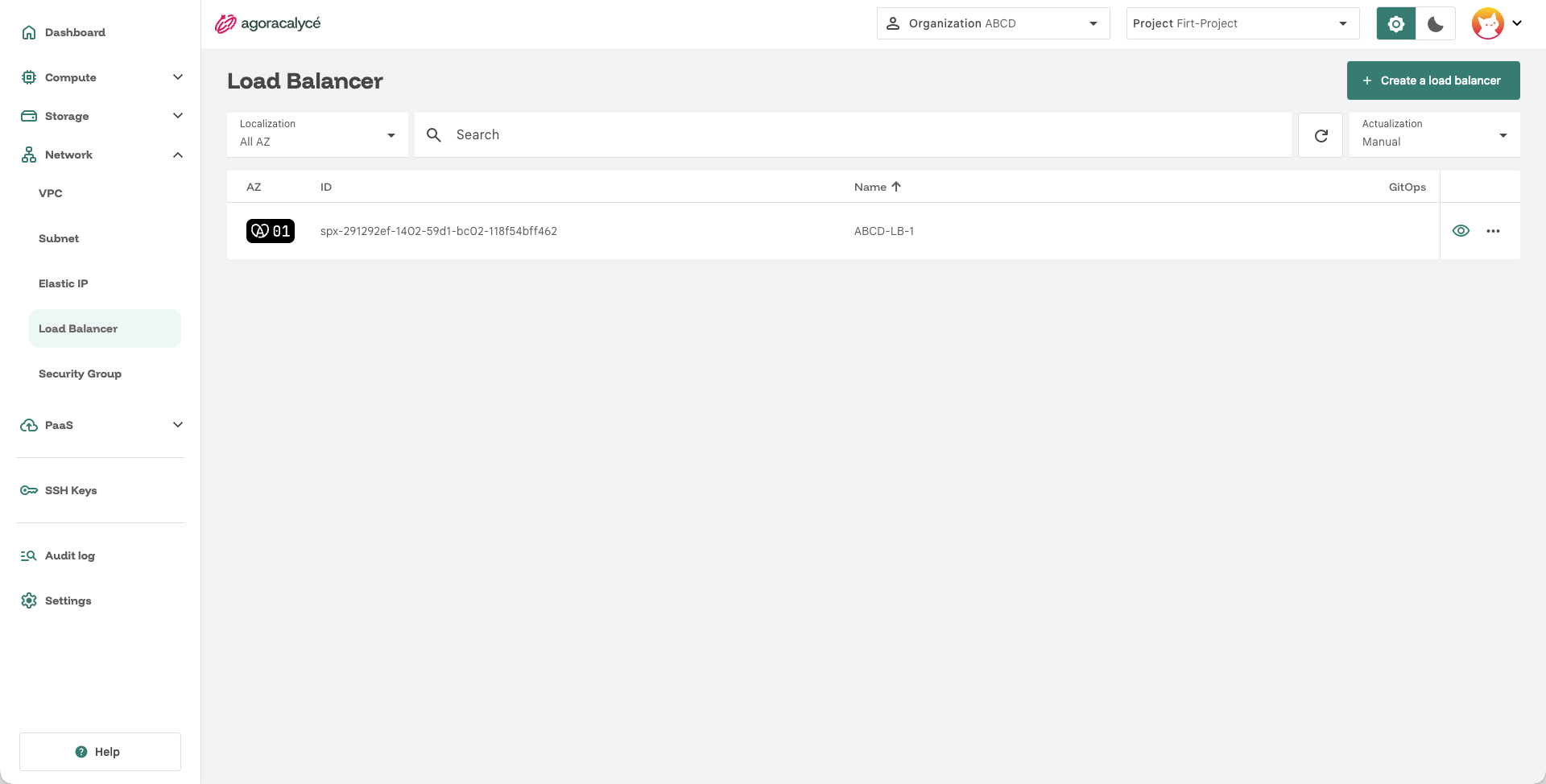Click the Storage drive icon
Image resolution: width=1546 pixels, height=784 pixels.
click(29, 116)
